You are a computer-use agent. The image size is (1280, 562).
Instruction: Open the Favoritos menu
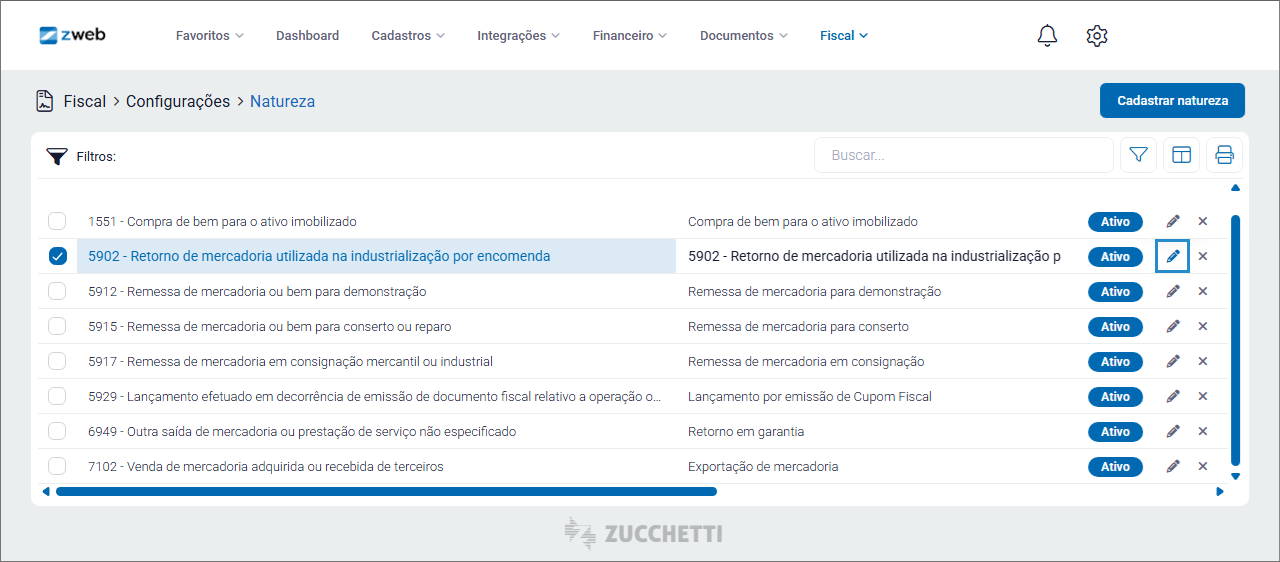coord(209,36)
